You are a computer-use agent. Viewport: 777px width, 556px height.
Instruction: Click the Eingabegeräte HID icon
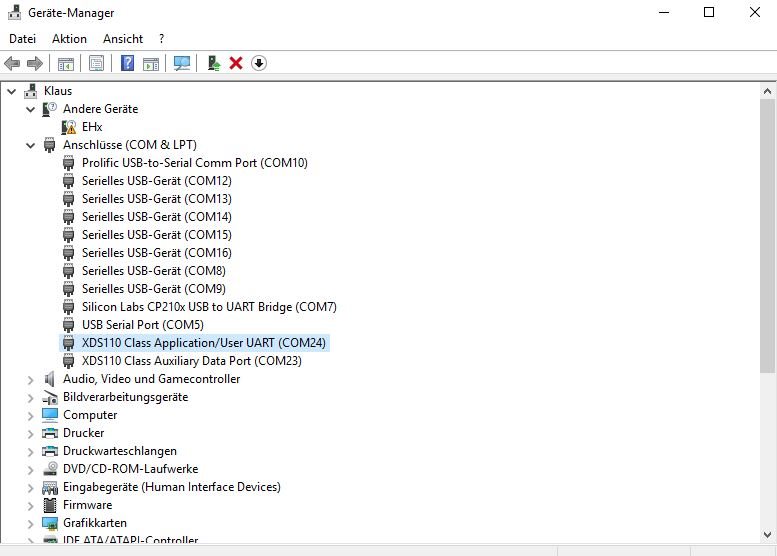(x=50, y=487)
